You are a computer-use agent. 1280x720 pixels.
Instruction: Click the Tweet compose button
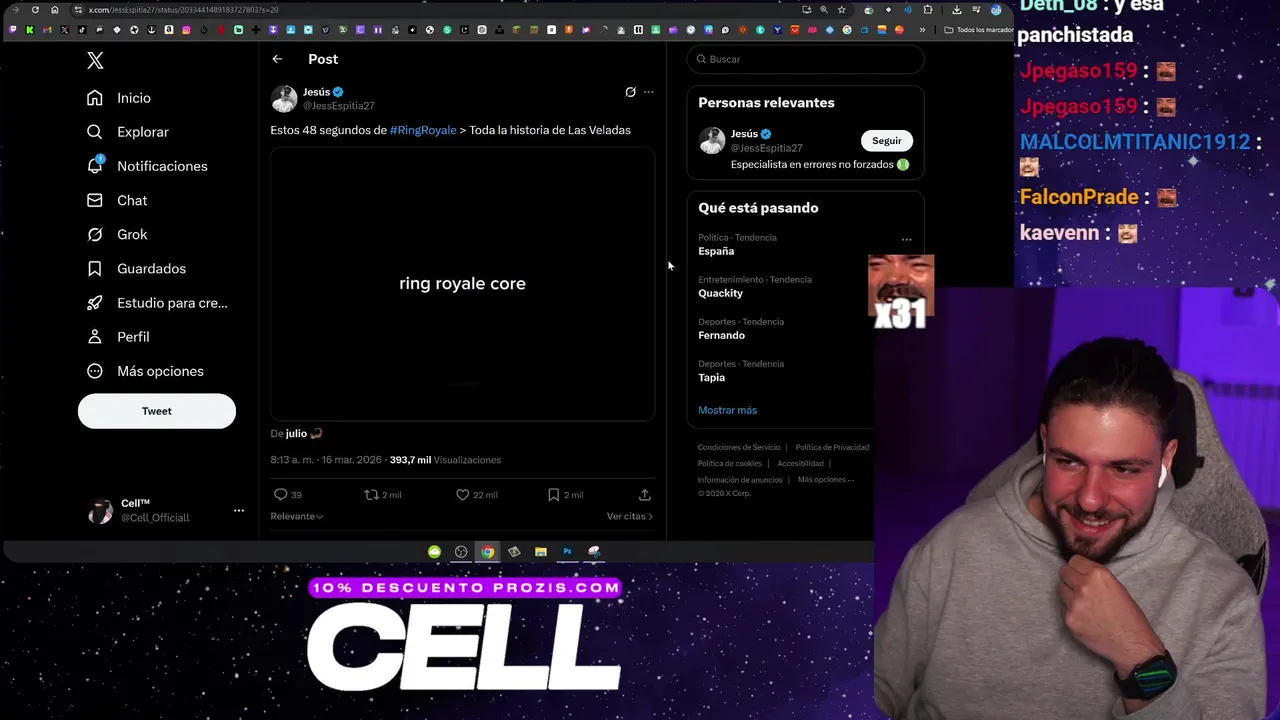tap(157, 411)
